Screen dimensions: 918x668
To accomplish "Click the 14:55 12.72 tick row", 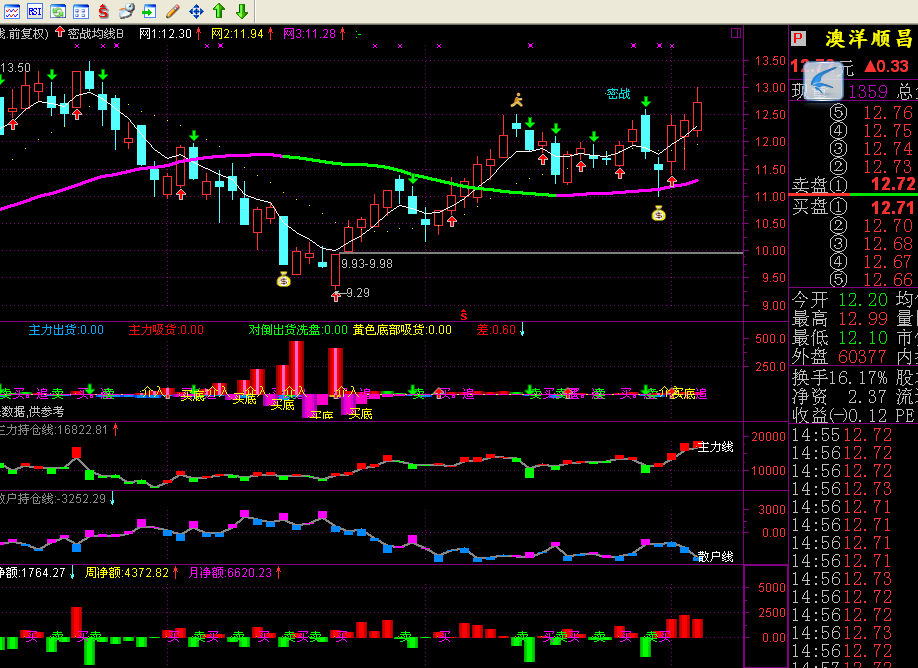I will tap(842, 435).
